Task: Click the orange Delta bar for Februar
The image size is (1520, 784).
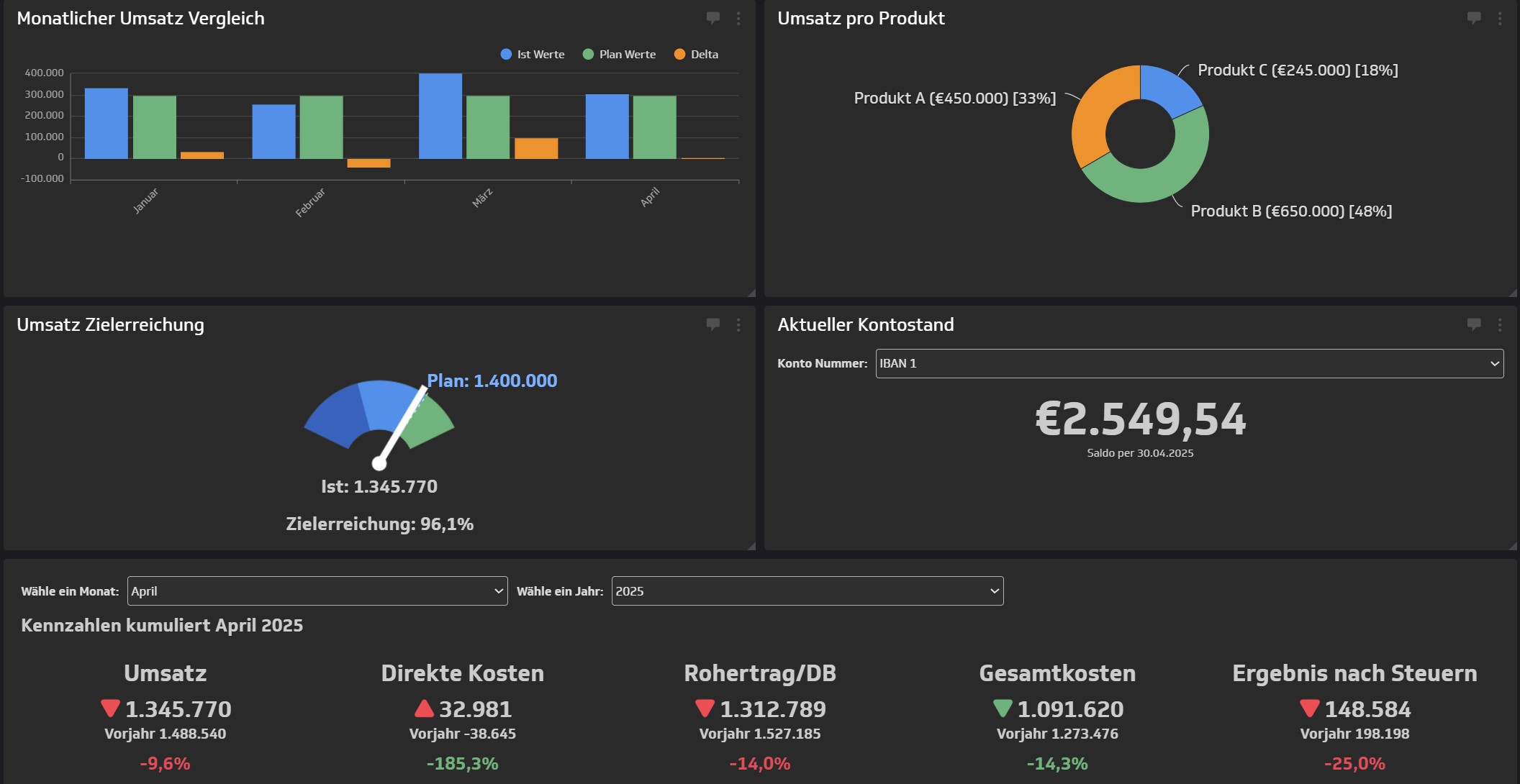Action: click(368, 164)
